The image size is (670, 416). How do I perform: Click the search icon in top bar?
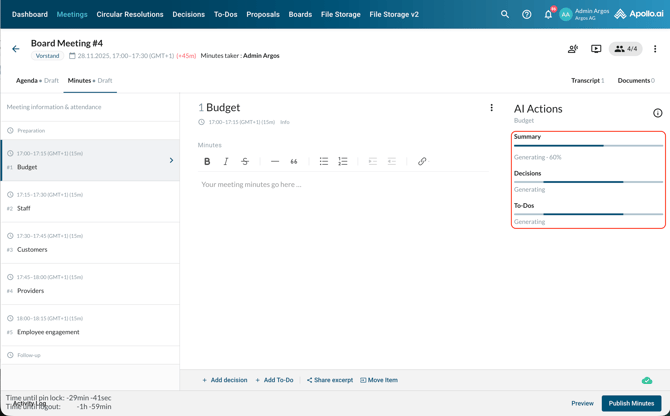[x=505, y=15]
